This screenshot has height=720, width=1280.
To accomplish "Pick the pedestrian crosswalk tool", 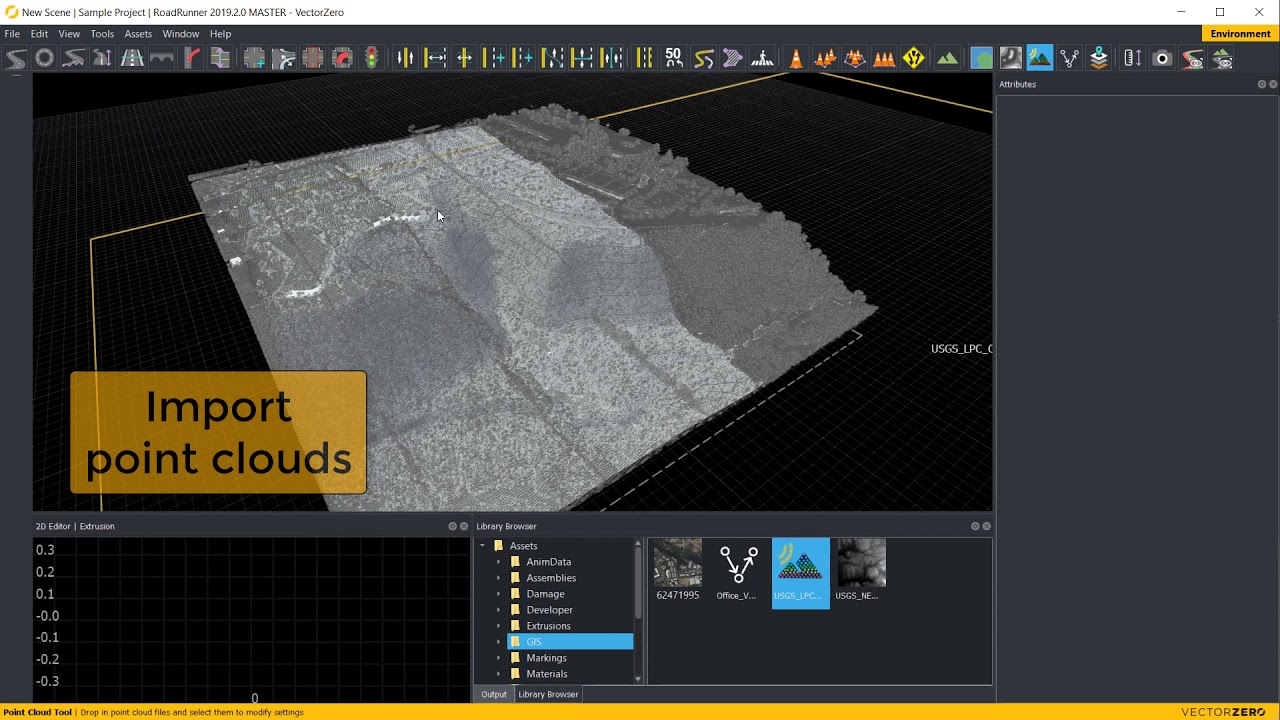I will pos(762,59).
